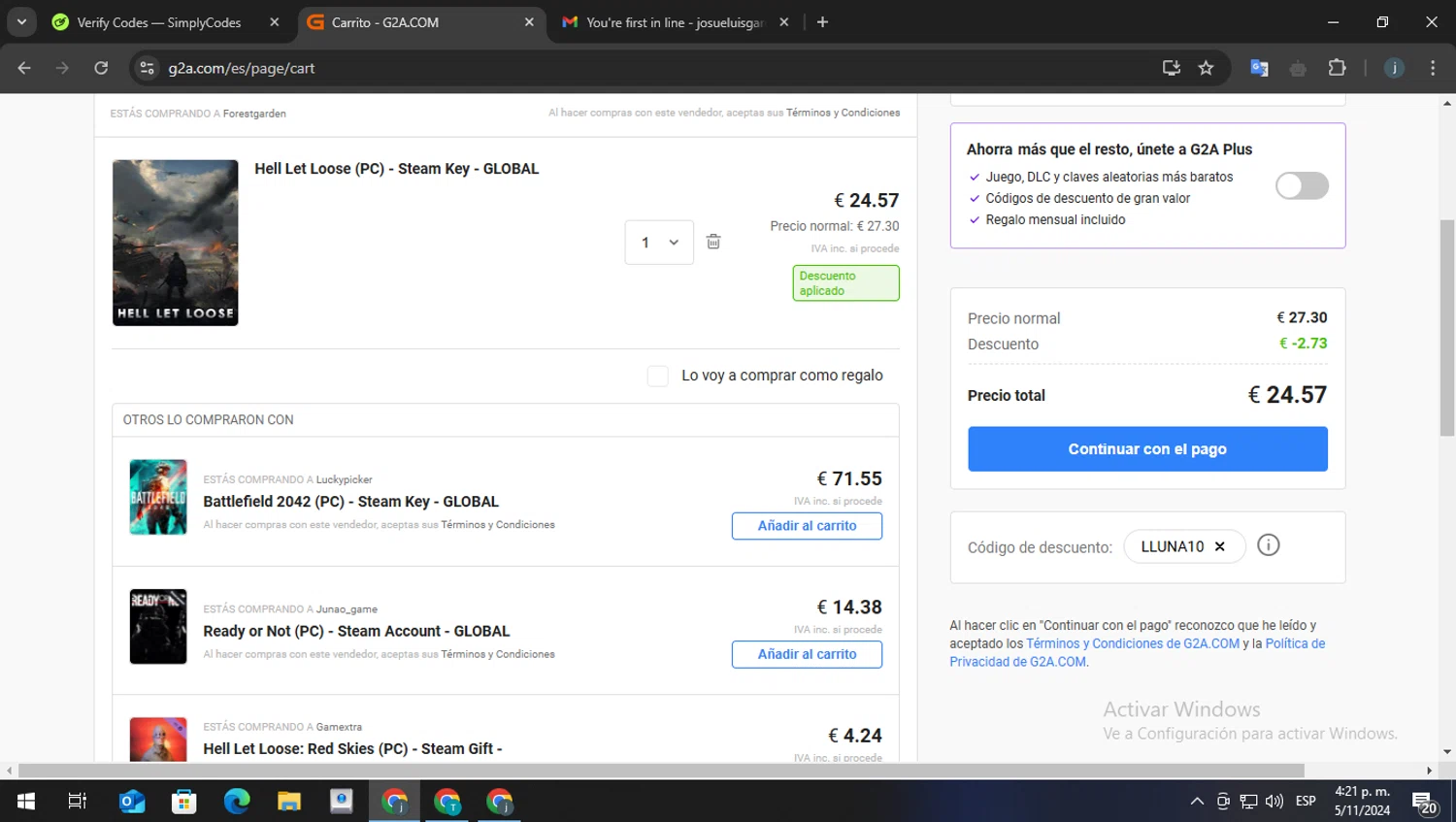Click Hell Let Loose cover thumbnail

tap(175, 243)
